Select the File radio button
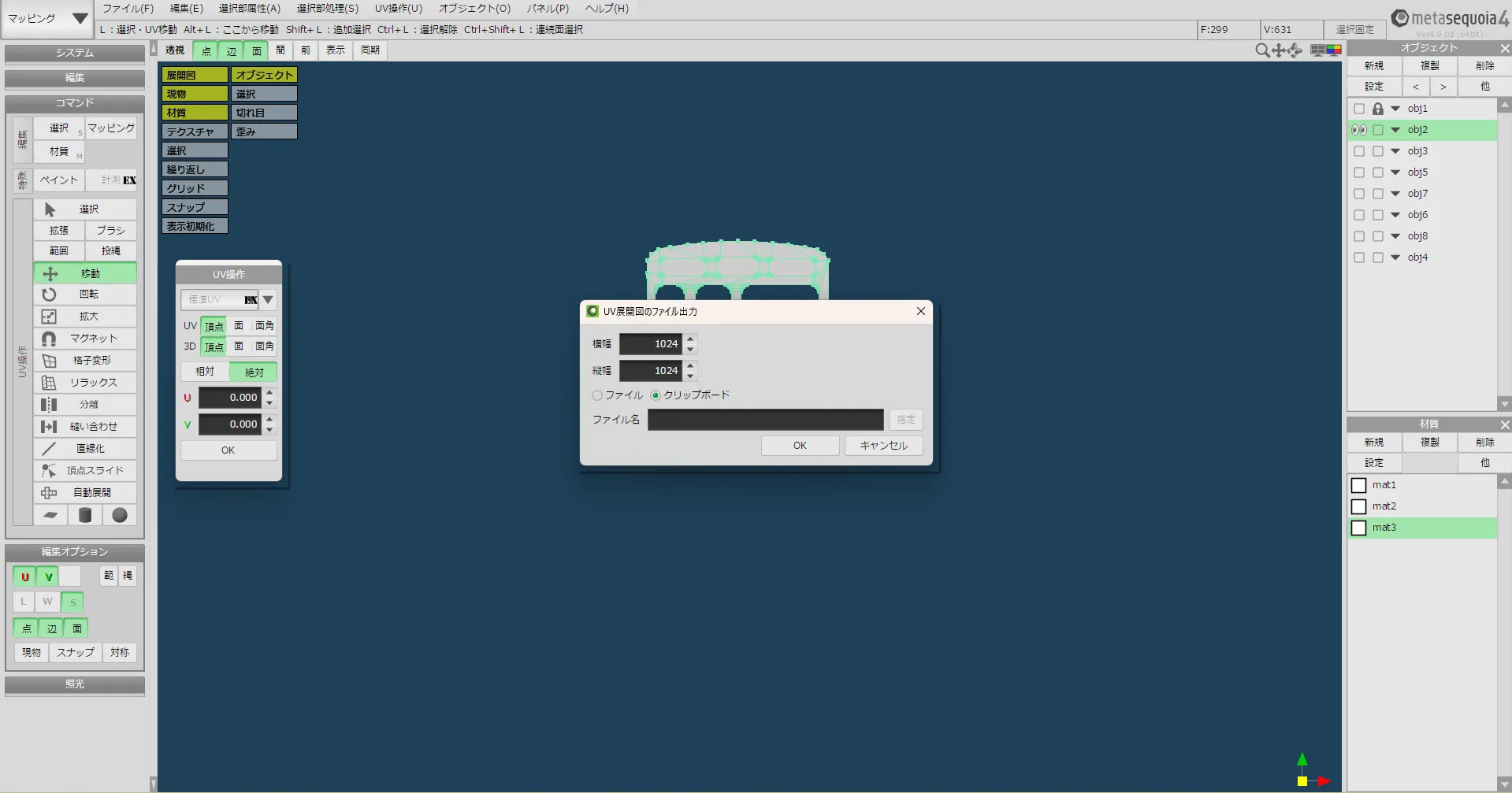Image resolution: width=1512 pixels, height=793 pixels. point(597,395)
